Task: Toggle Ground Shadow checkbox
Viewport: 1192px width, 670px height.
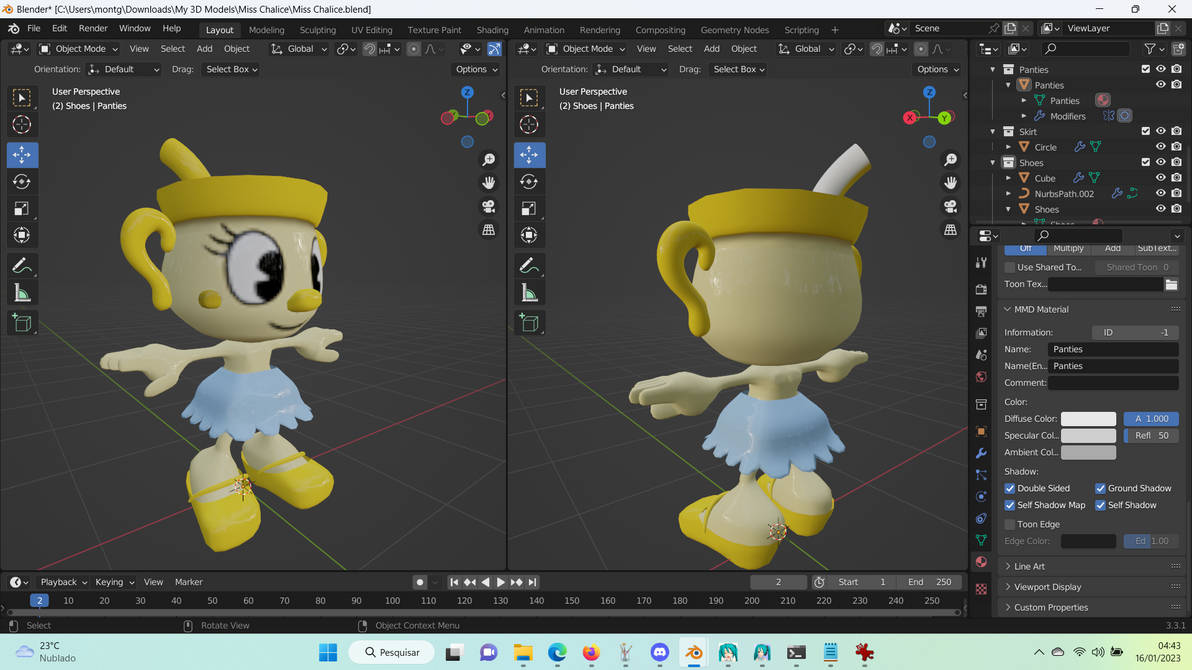Action: pyautogui.click(x=1100, y=488)
